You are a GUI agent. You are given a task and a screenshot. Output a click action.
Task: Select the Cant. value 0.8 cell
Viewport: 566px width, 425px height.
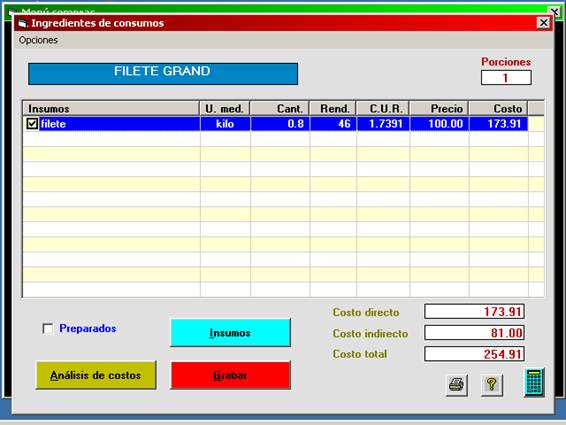[x=280, y=124]
